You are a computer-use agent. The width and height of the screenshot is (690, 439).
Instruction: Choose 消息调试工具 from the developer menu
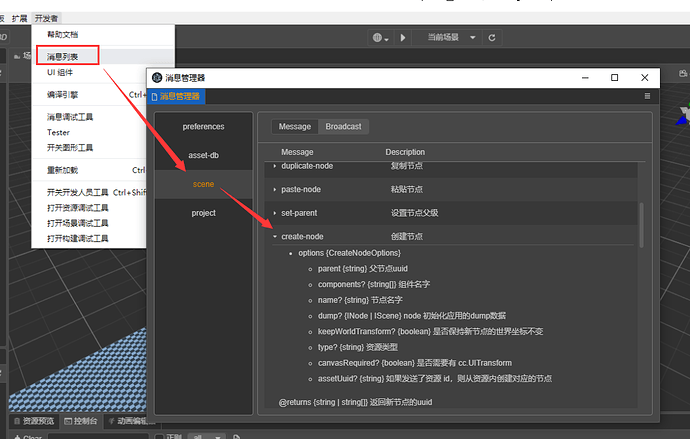[70, 117]
